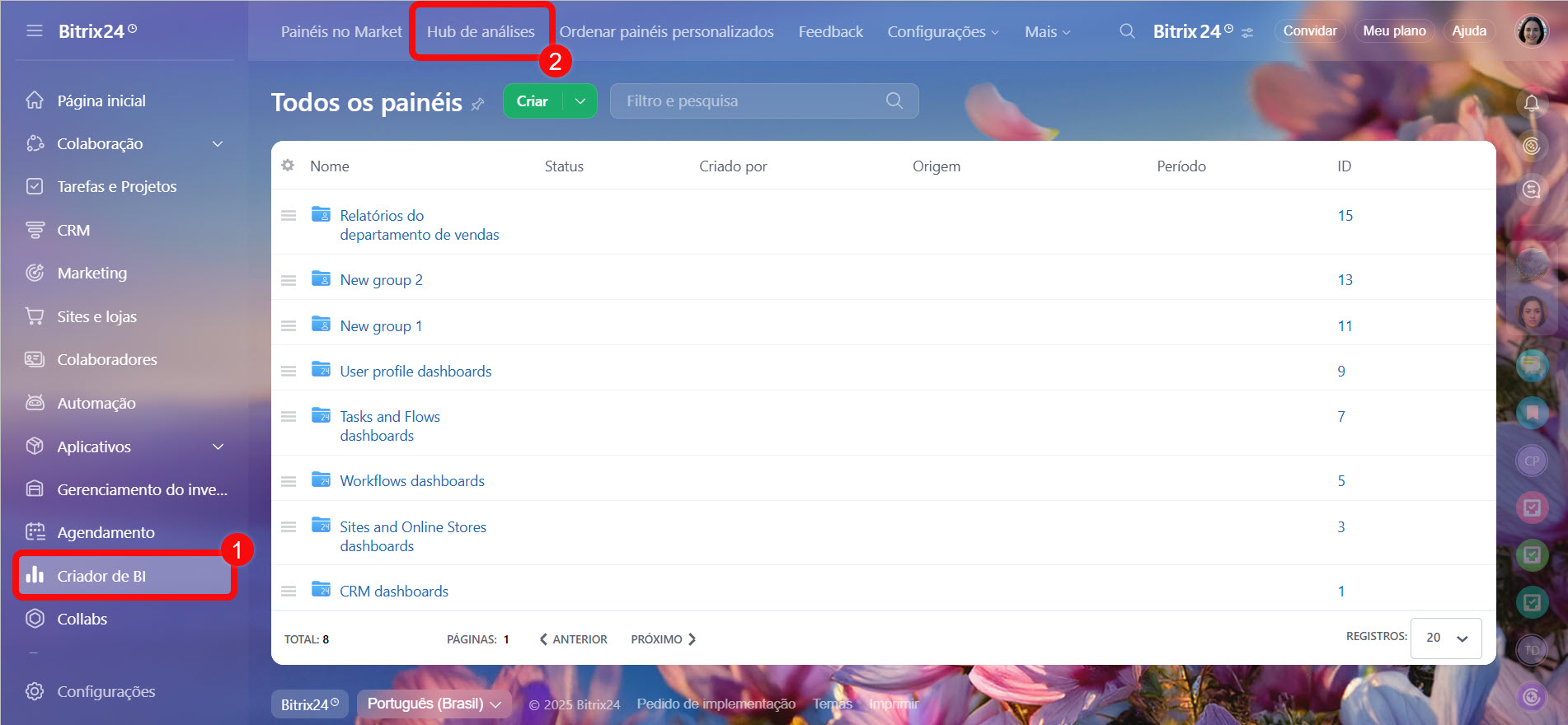
Task: Go to PRÓXIMO page
Action: [x=664, y=638]
